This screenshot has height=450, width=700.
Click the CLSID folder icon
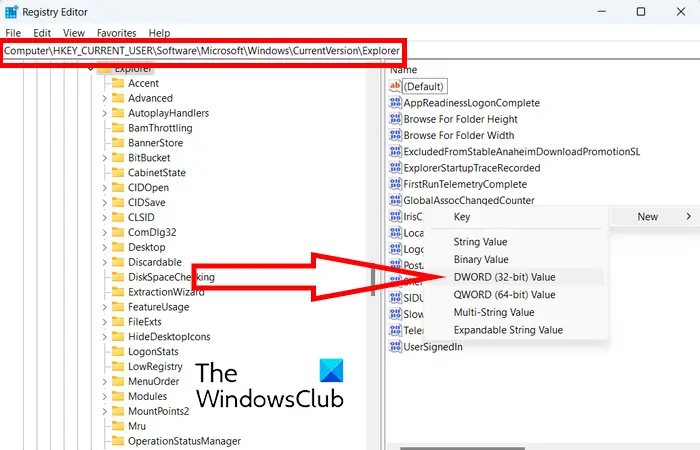click(x=118, y=217)
